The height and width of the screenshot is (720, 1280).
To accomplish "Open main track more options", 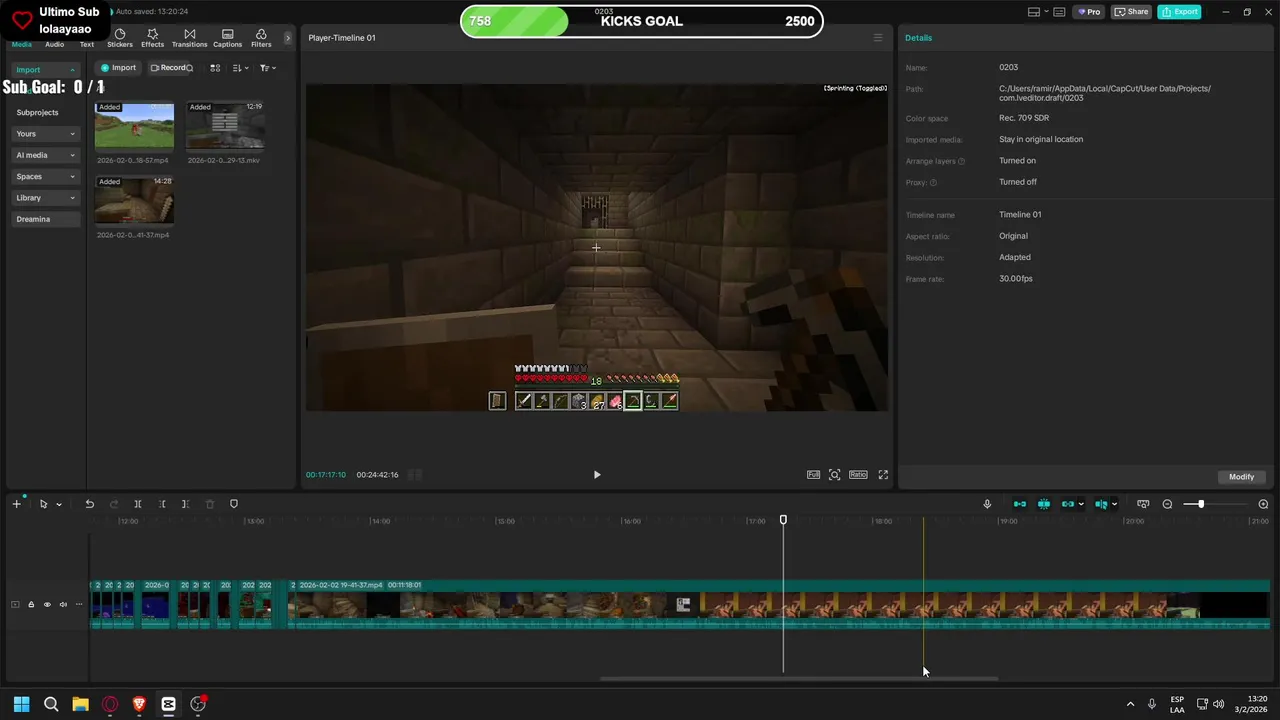I will point(79,604).
